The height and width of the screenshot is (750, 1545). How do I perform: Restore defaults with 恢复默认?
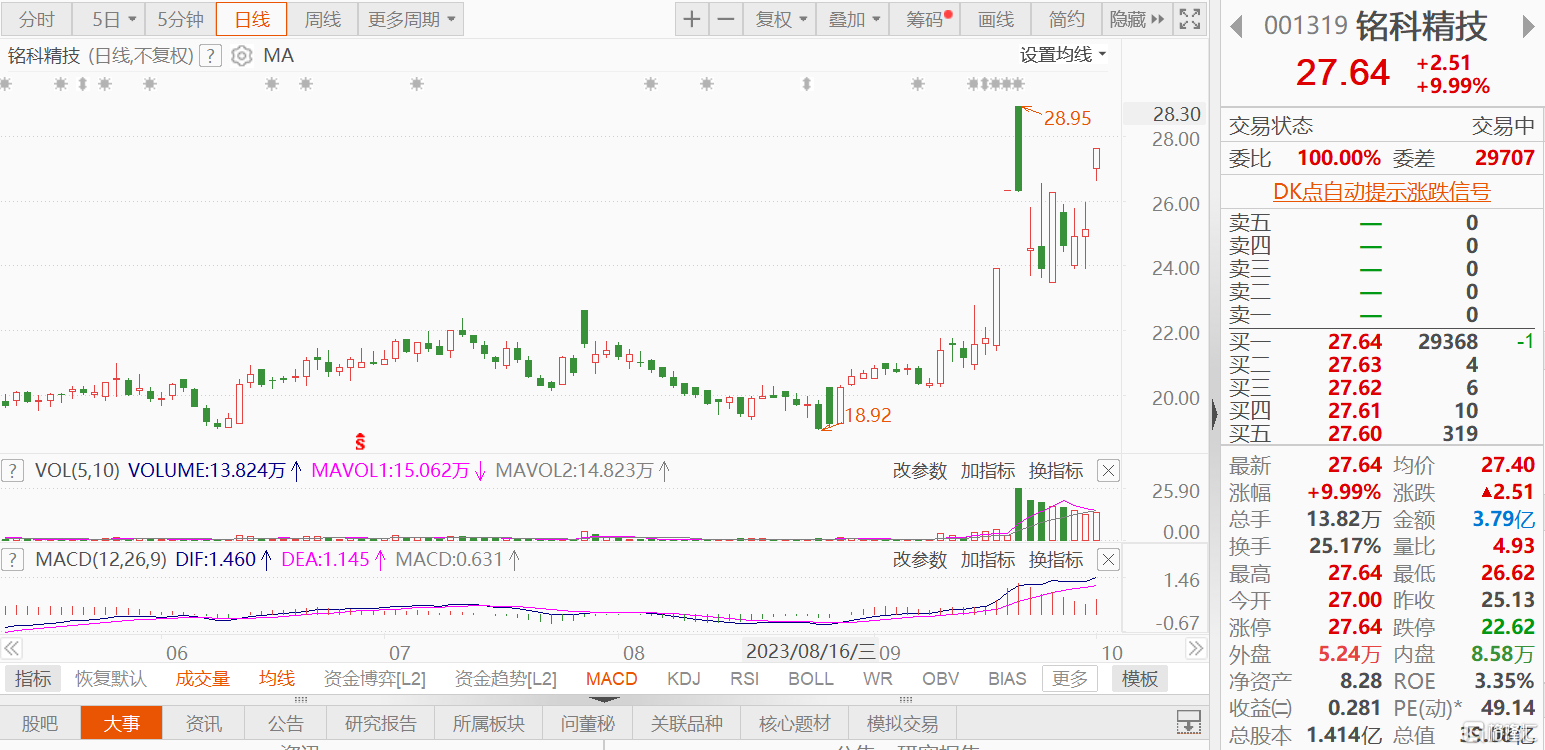tap(111, 679)
